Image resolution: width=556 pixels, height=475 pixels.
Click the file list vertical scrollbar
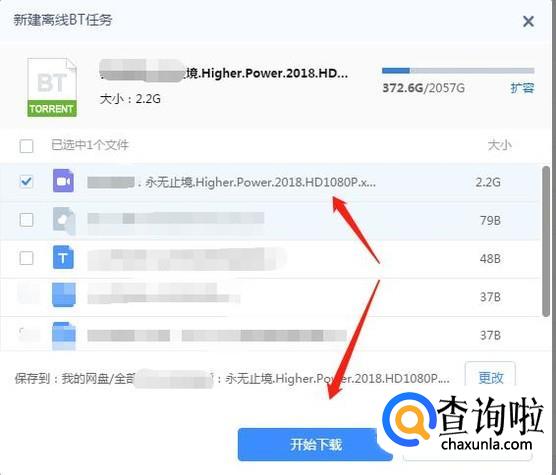546,241
